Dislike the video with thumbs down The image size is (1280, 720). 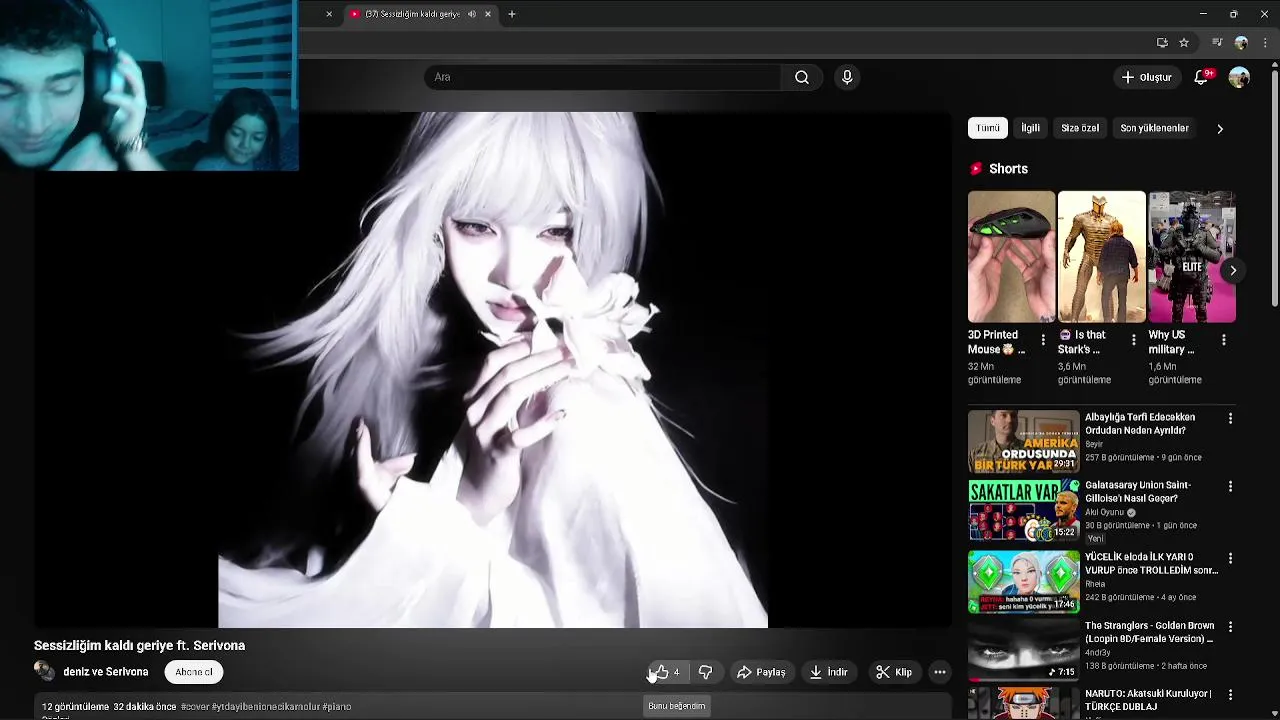coord(705,672)
